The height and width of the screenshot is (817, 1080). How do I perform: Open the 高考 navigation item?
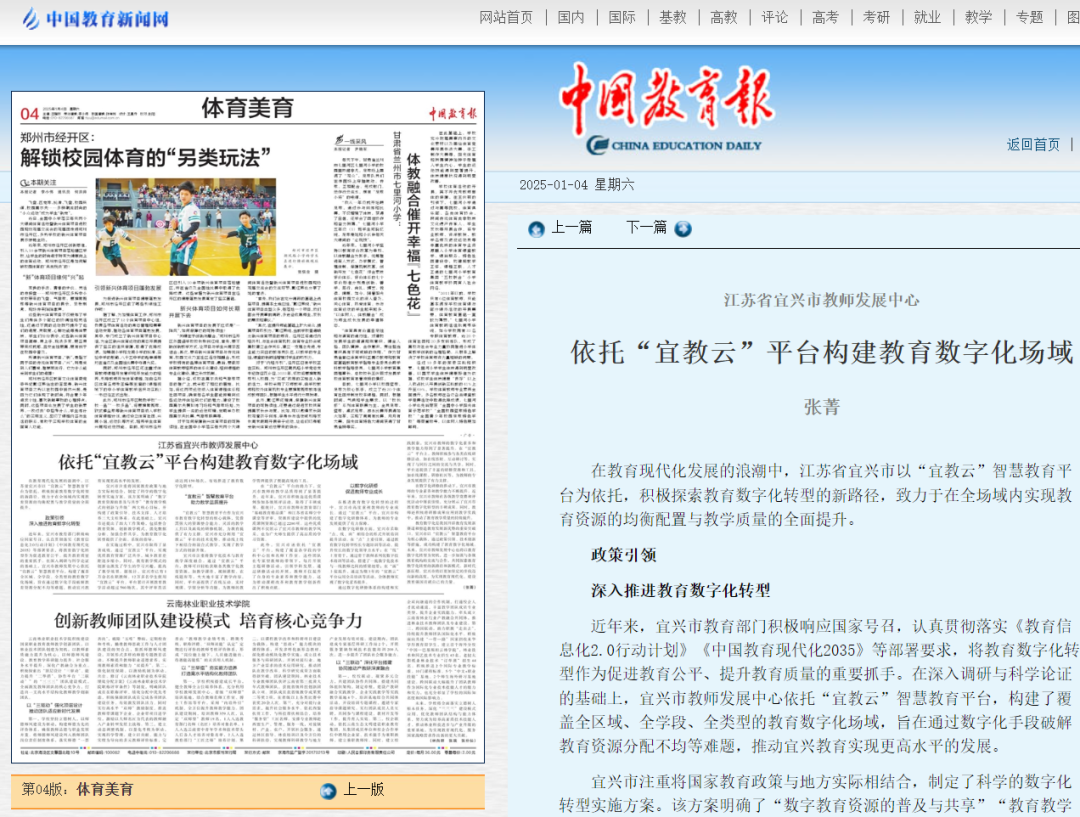(x=825, y=17)
